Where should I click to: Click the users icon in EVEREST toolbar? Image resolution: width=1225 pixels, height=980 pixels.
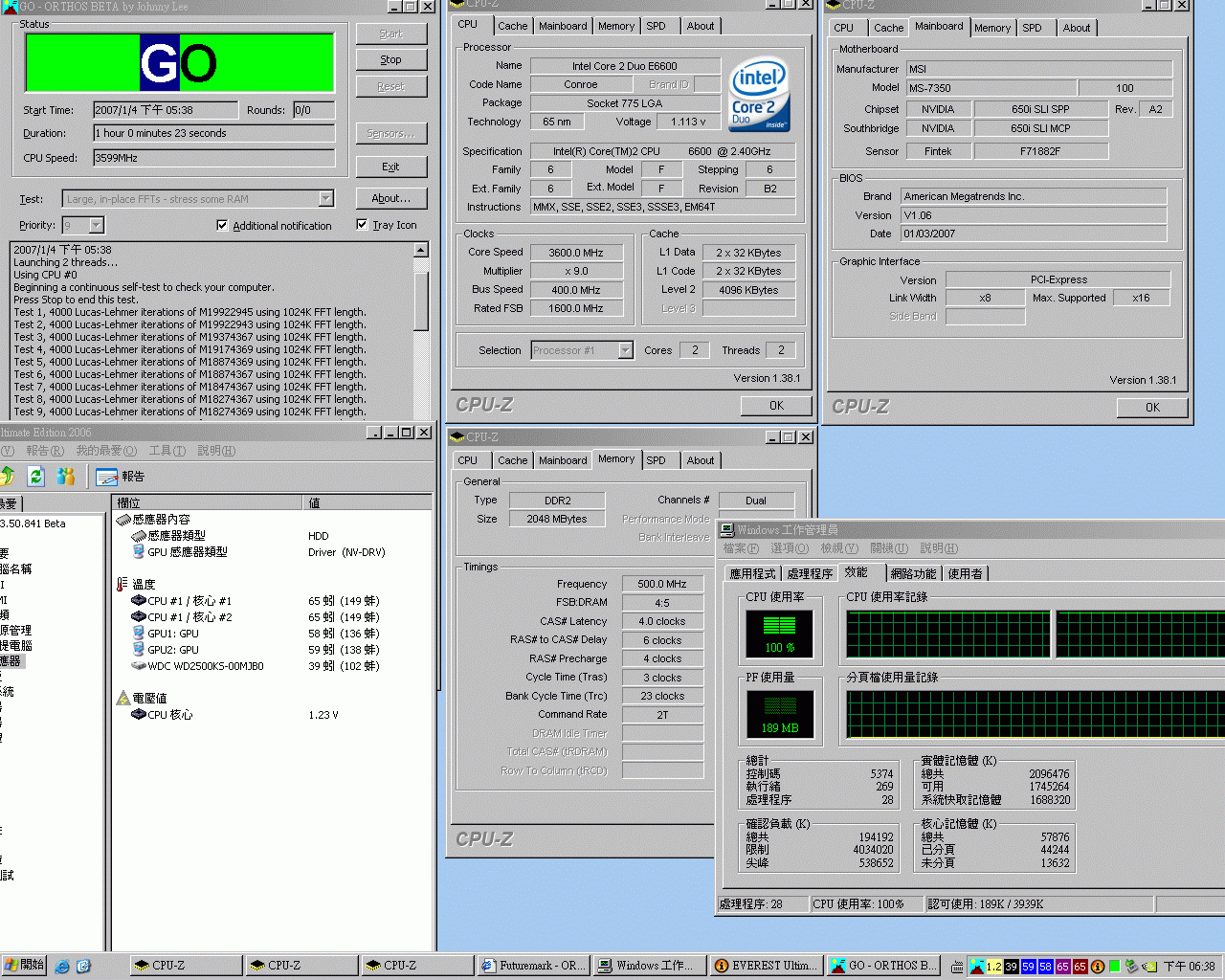point(66,476)
